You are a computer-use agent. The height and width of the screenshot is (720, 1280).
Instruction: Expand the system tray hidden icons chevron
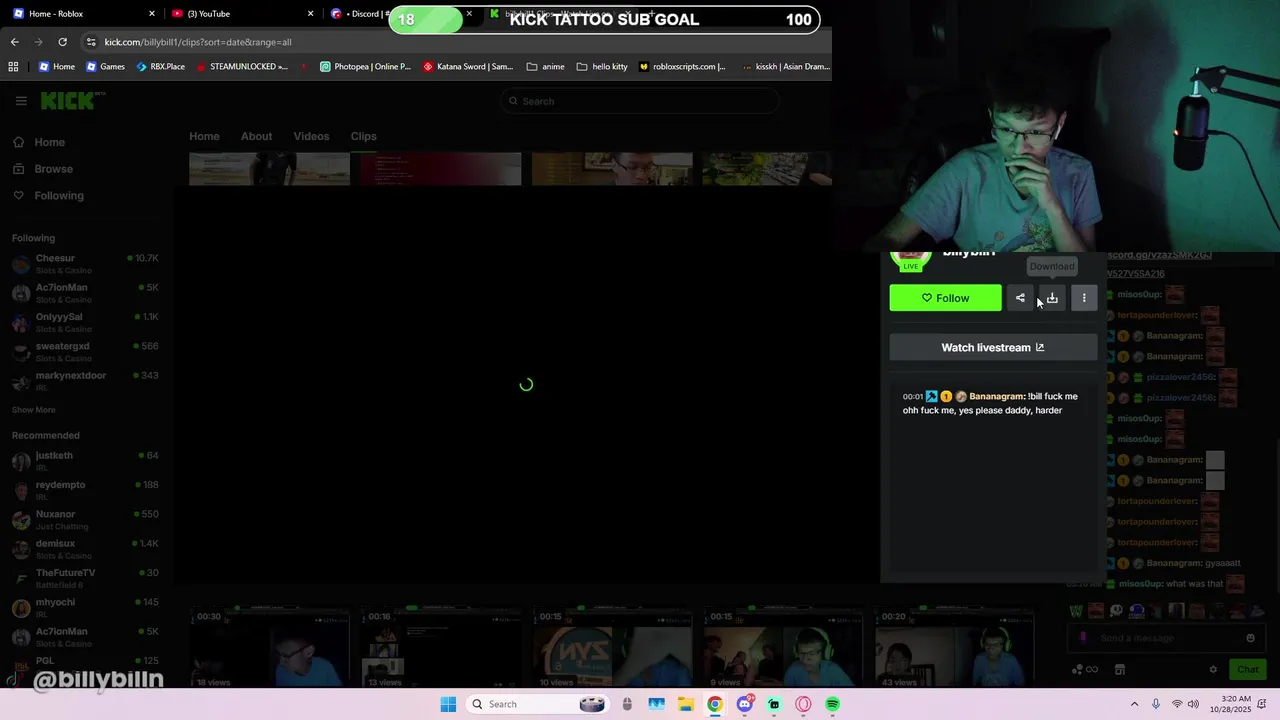coord(1134,704)
